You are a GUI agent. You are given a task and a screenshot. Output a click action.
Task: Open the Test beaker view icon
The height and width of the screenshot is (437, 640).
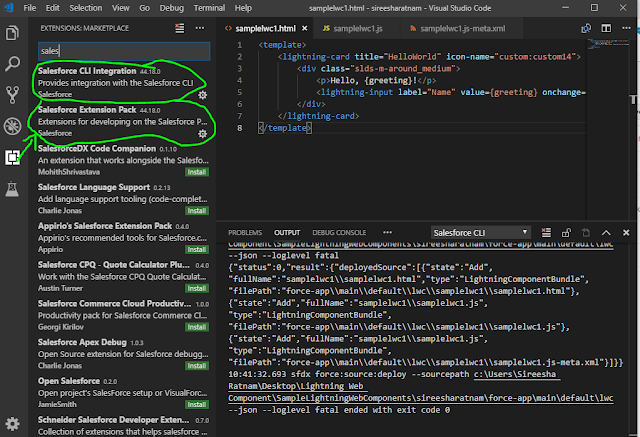pos(12,189)
